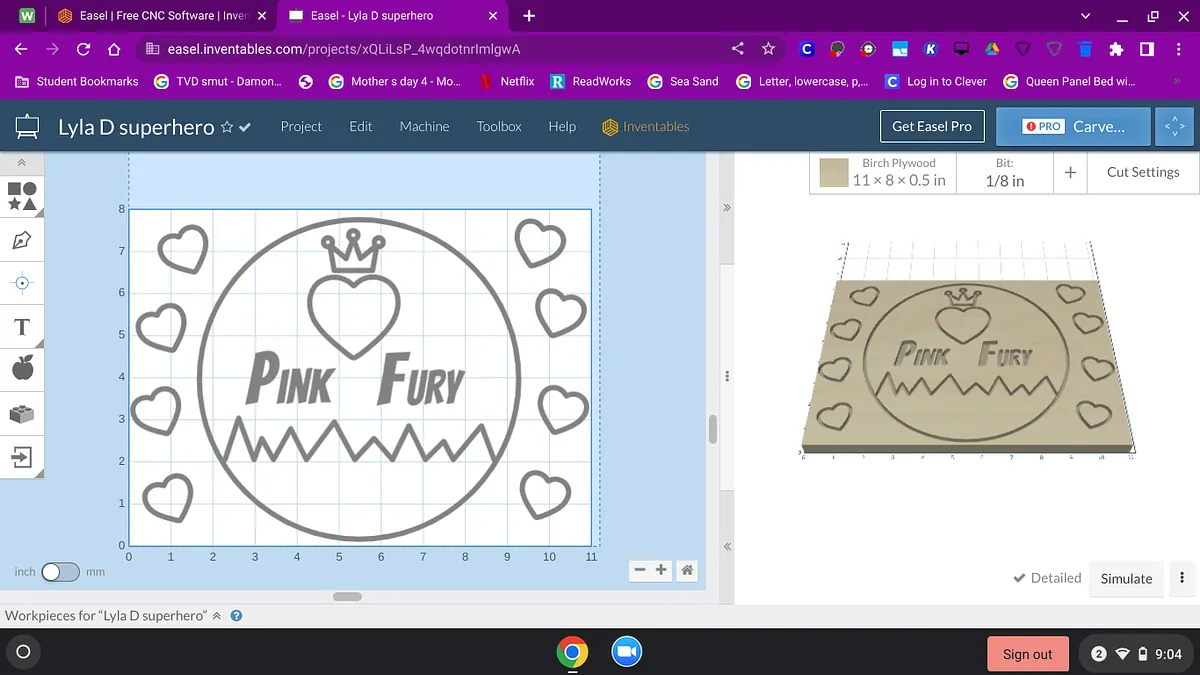Click the home reset view icon

[687, 570]
